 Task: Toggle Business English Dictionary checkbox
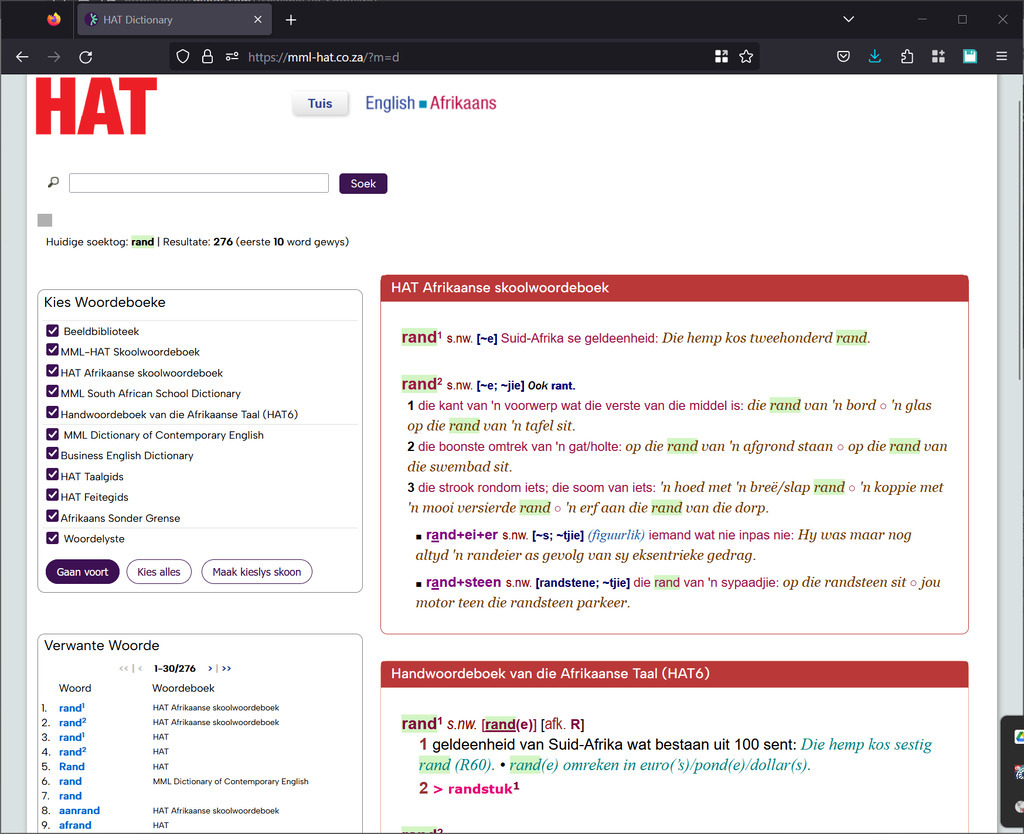(x=52, y=454)
